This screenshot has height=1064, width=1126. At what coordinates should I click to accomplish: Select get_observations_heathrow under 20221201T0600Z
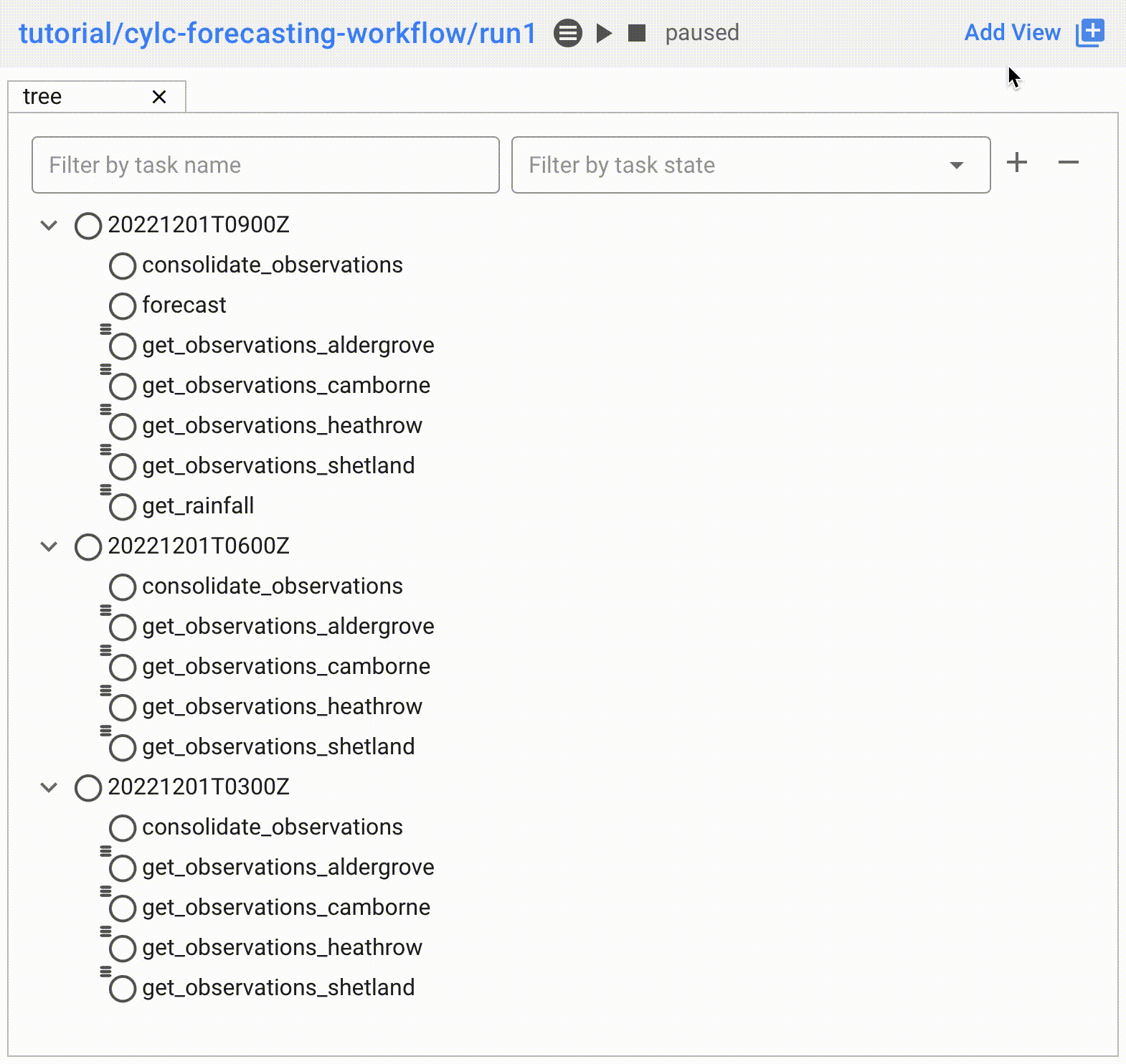pos(282,707)
